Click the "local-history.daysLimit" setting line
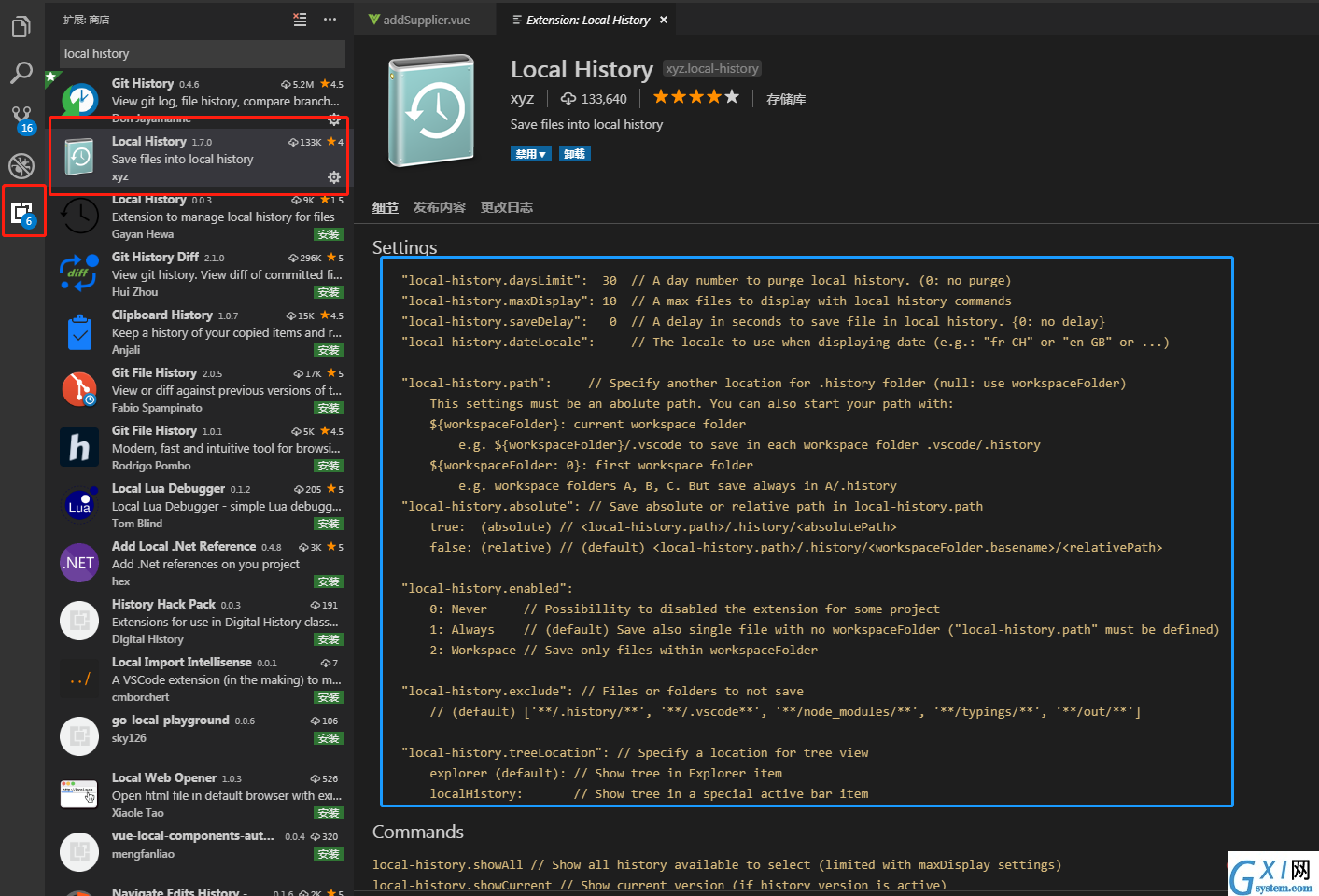This screenshot has width=1319, height=896. (x=706, y=280)
